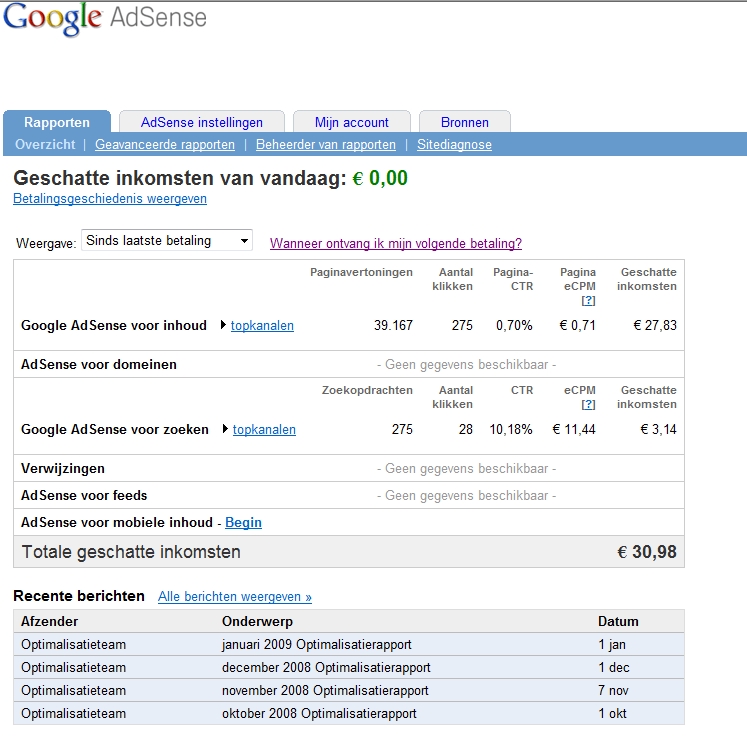Click the Afzender column header

pyautogui.click(x=50, y=621)
